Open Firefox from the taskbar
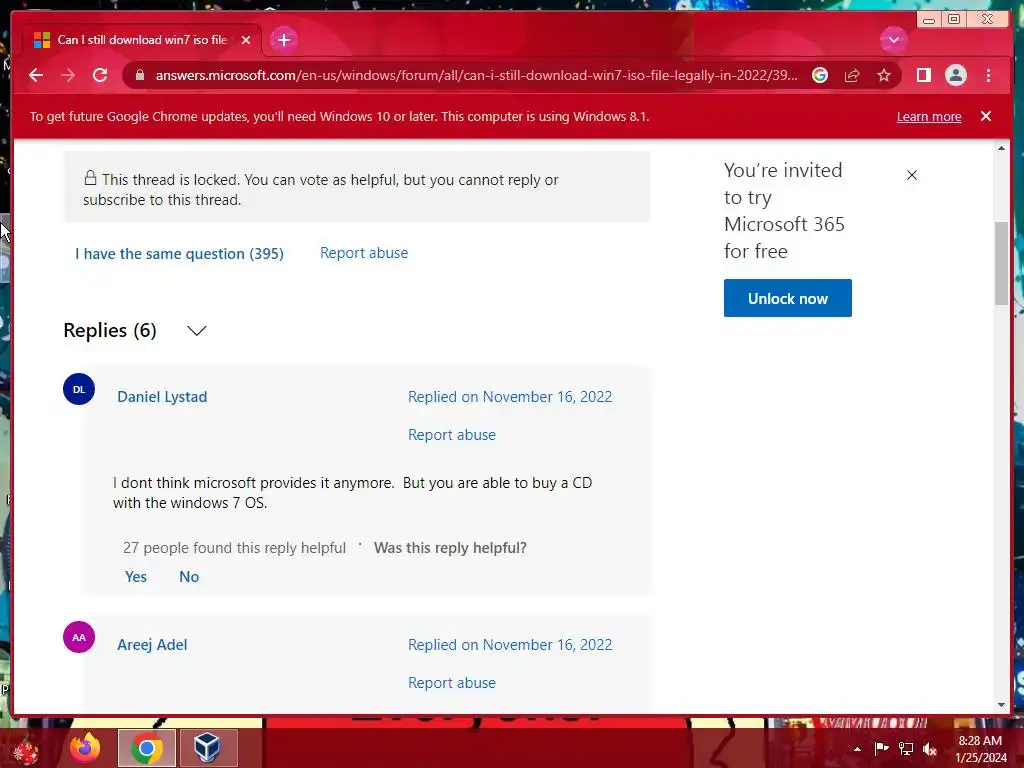1024x768 pixels. point(85,748)
